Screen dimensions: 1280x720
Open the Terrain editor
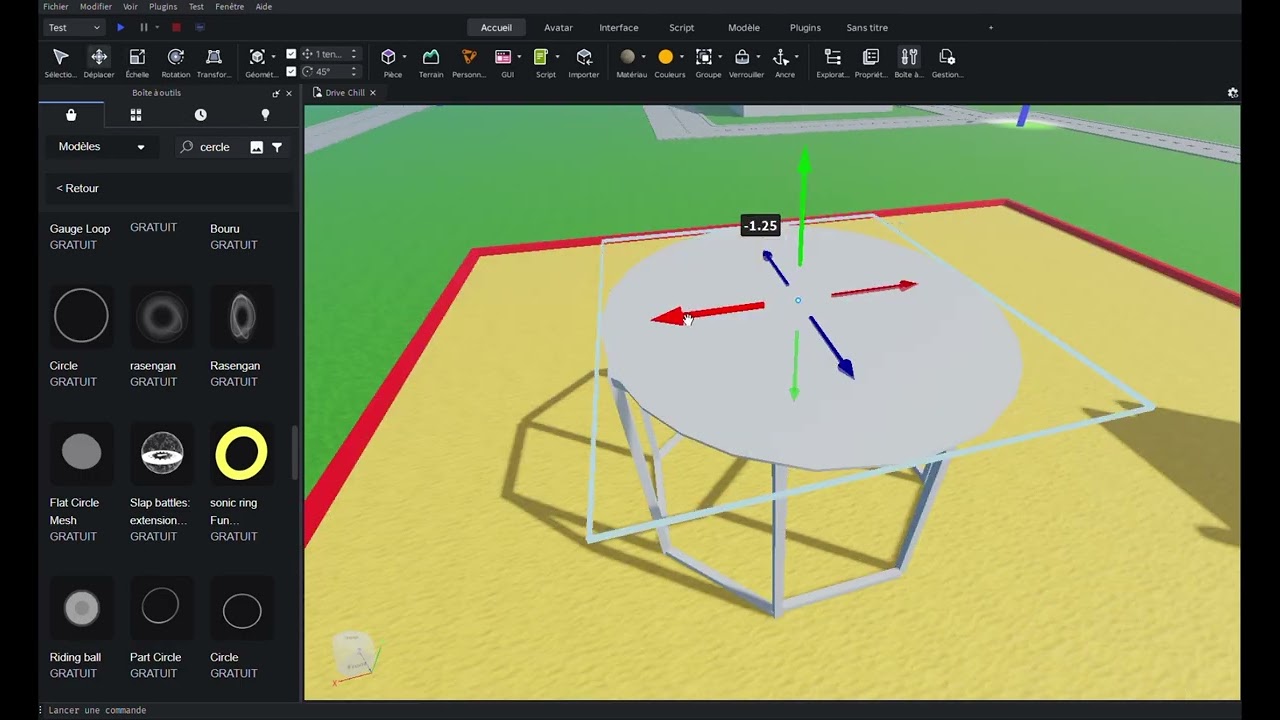pyautogui.click(x=431, y=63)
